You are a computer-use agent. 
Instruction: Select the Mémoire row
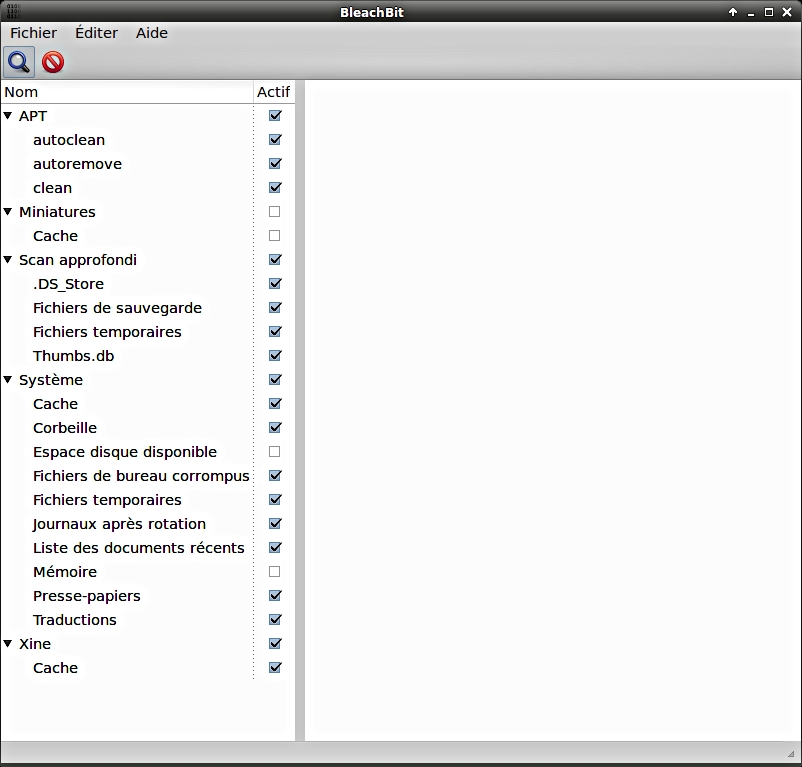tap(147, 571)
